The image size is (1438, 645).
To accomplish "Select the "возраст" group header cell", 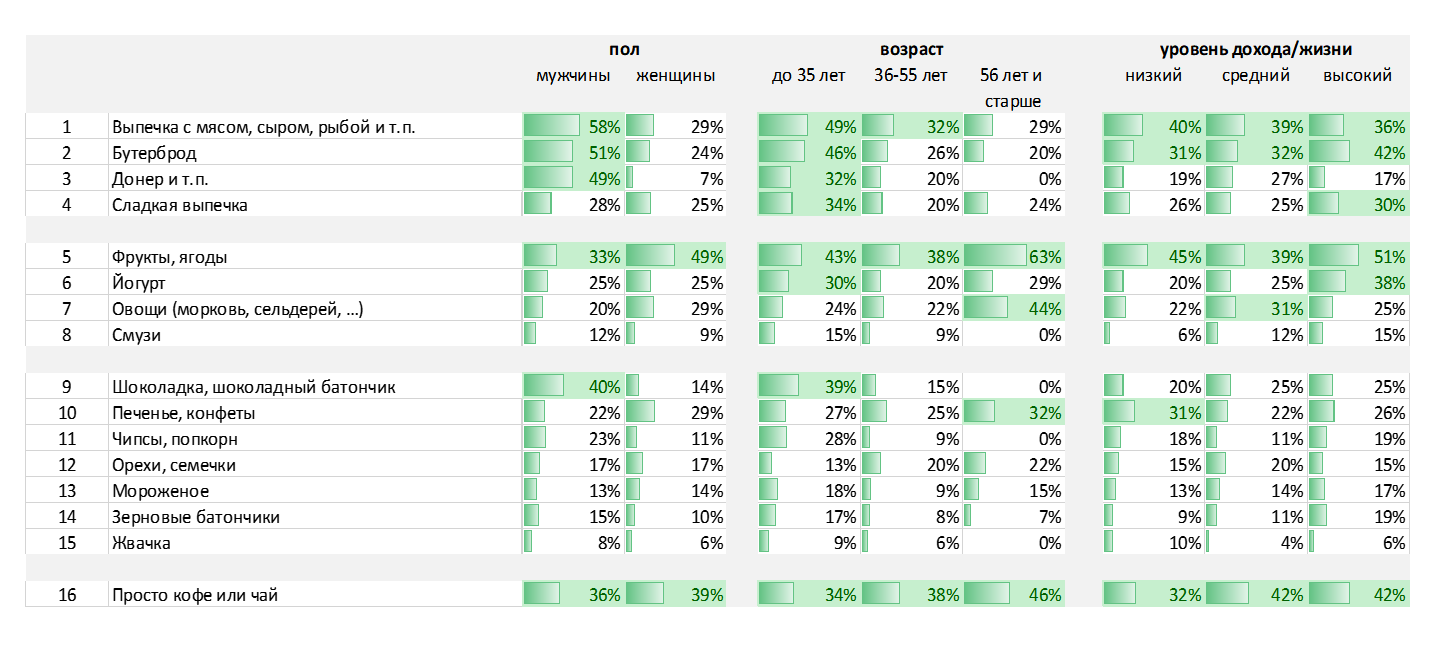I will coord(911,49).
